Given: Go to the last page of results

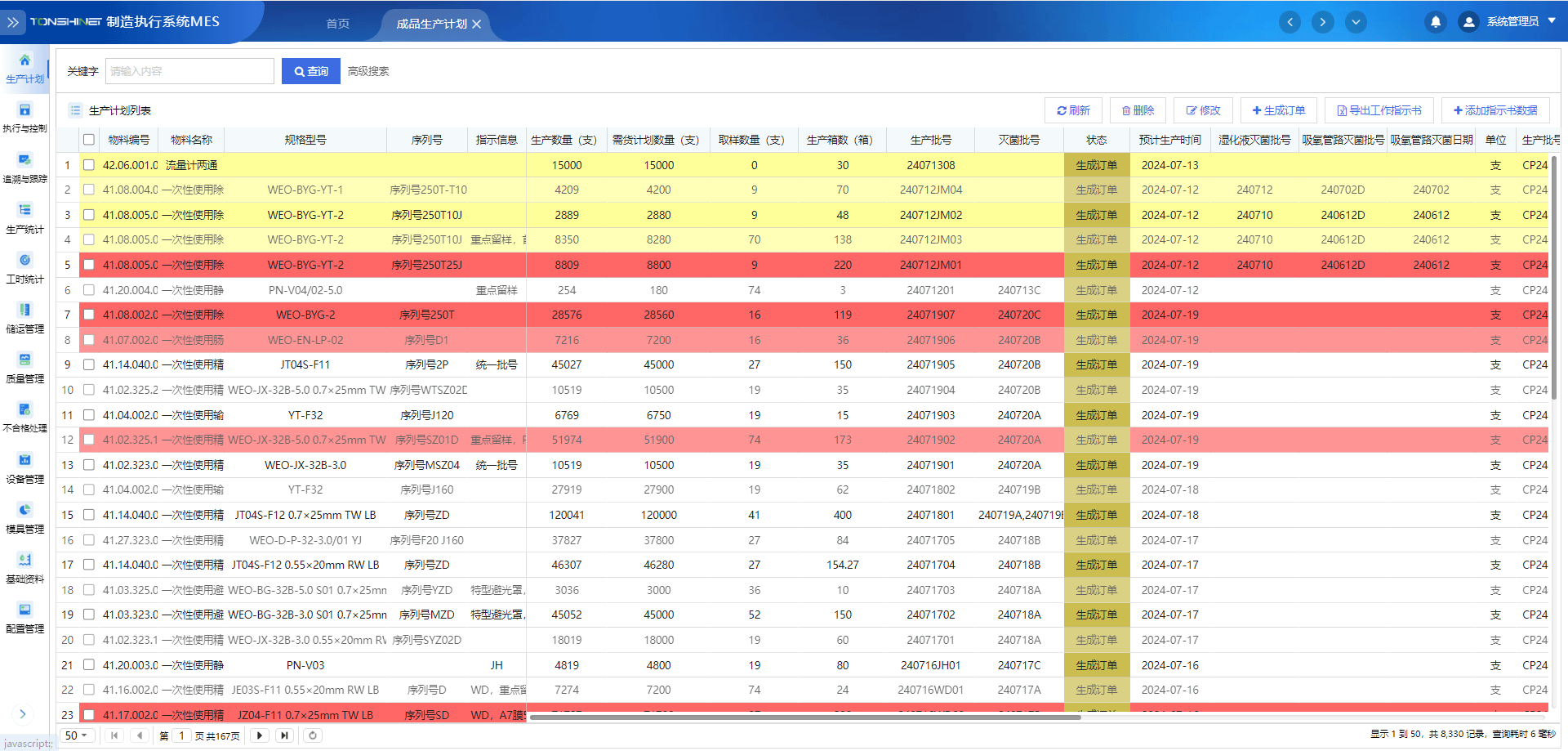Looking at the screenshot, I should pos(284,735).
